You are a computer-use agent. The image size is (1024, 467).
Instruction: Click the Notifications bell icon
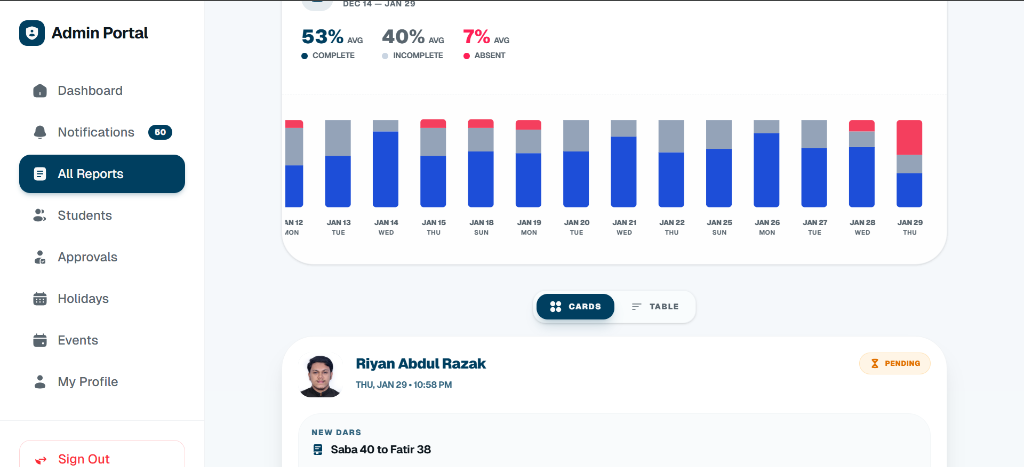coord(40,132)
